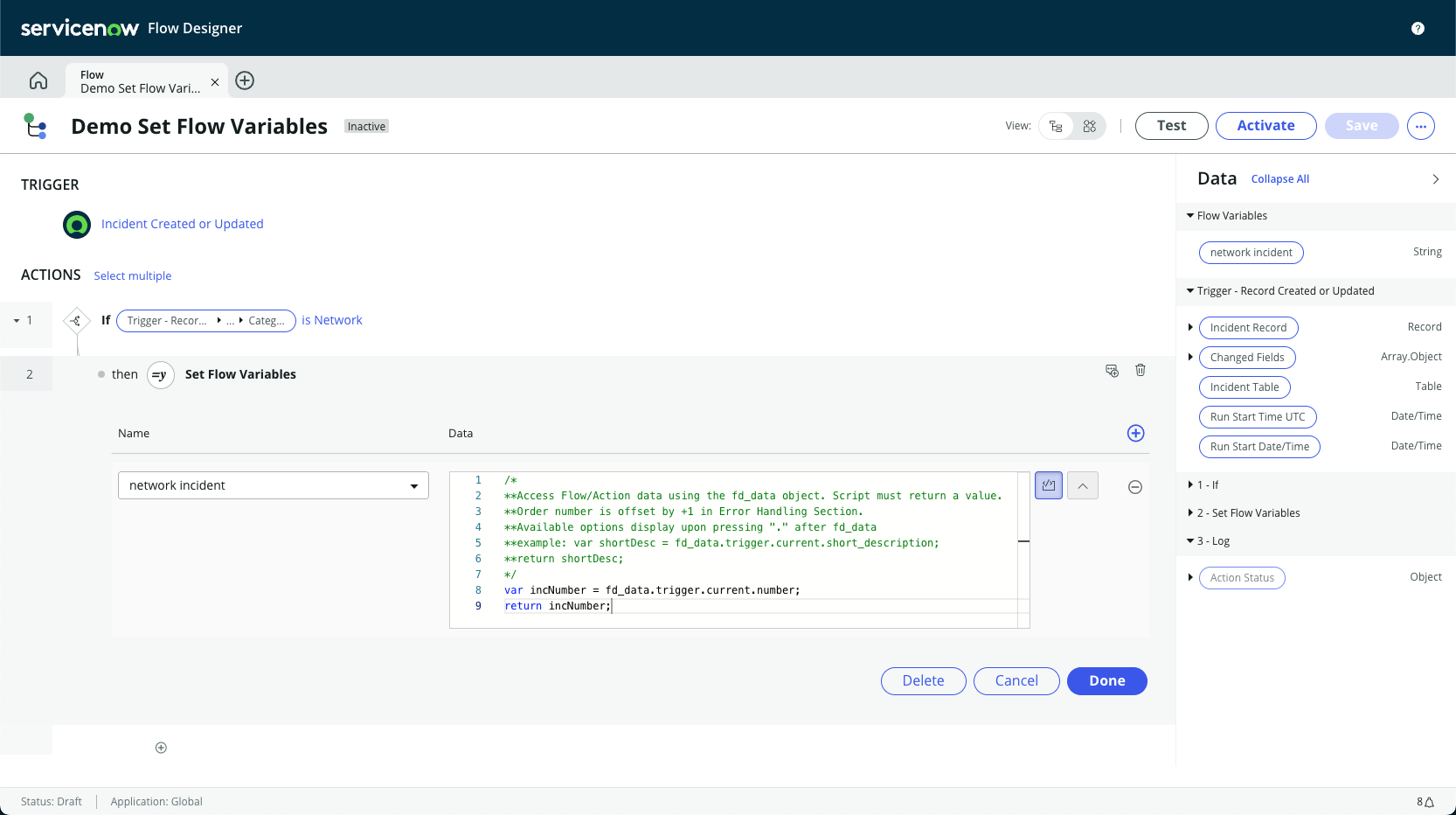Remove the network incident variable row
The width and height of the screenshot is (1456, 815).
coord(1135,487)
